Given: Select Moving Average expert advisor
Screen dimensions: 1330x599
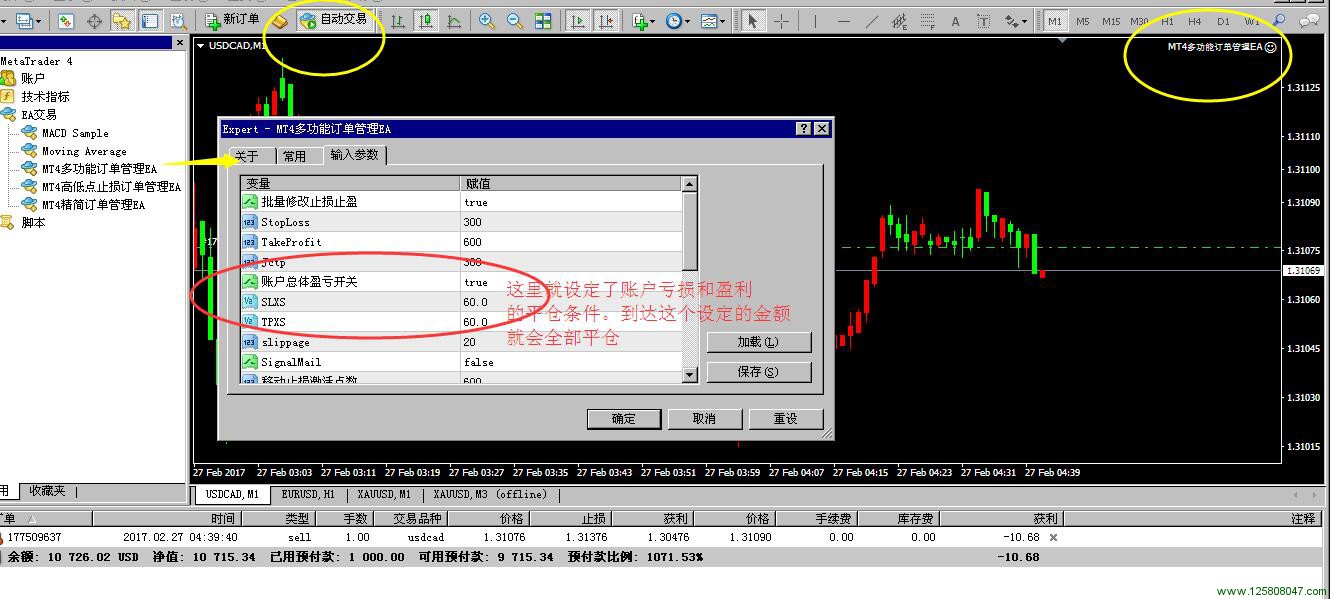Looking at the screenshot, I should tap(84, 151).
